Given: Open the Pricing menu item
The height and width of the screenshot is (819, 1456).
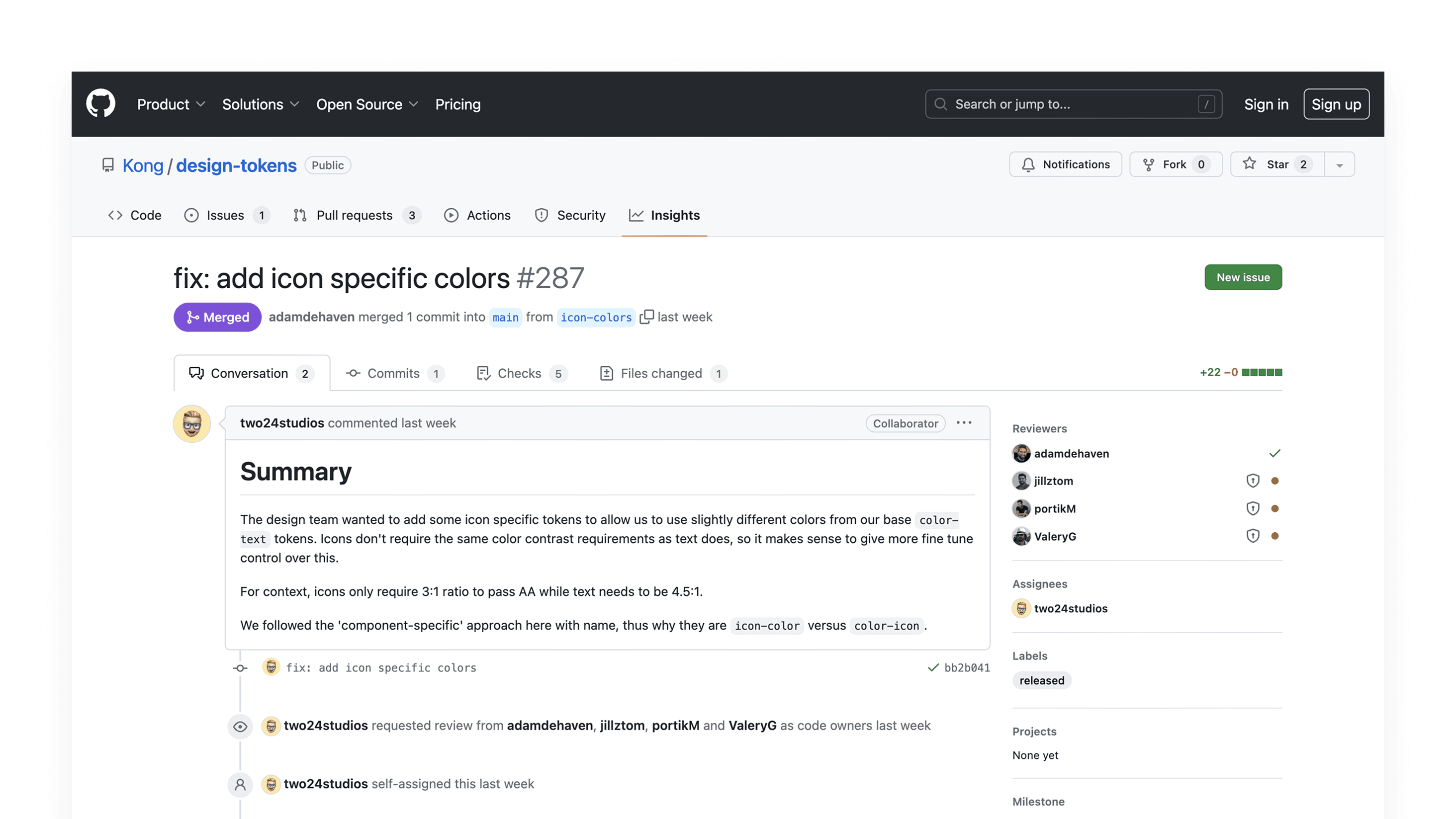Looking at the screenshot, I should (x=458, y=104).
